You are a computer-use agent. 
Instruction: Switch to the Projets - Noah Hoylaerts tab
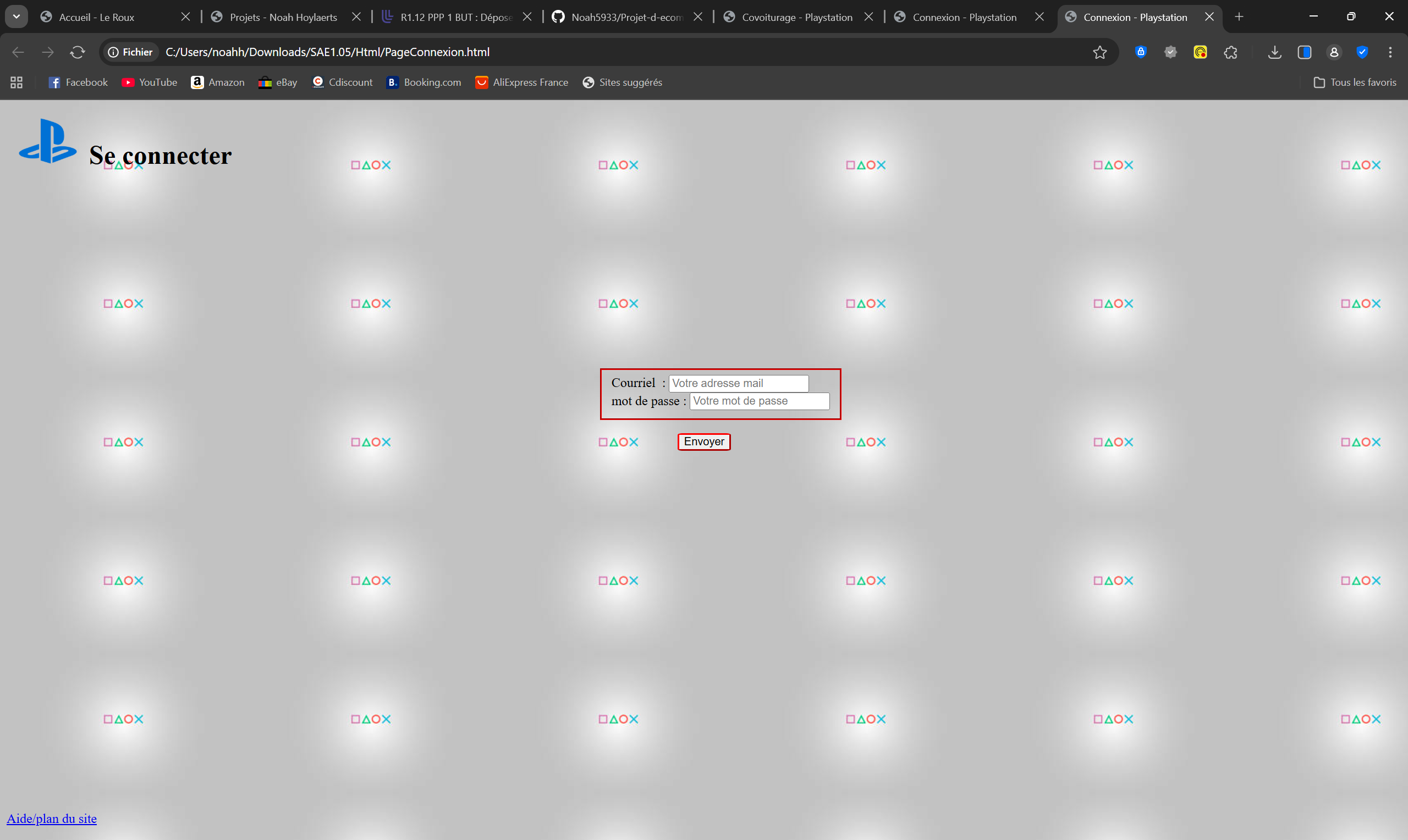[x=283, y=18]
